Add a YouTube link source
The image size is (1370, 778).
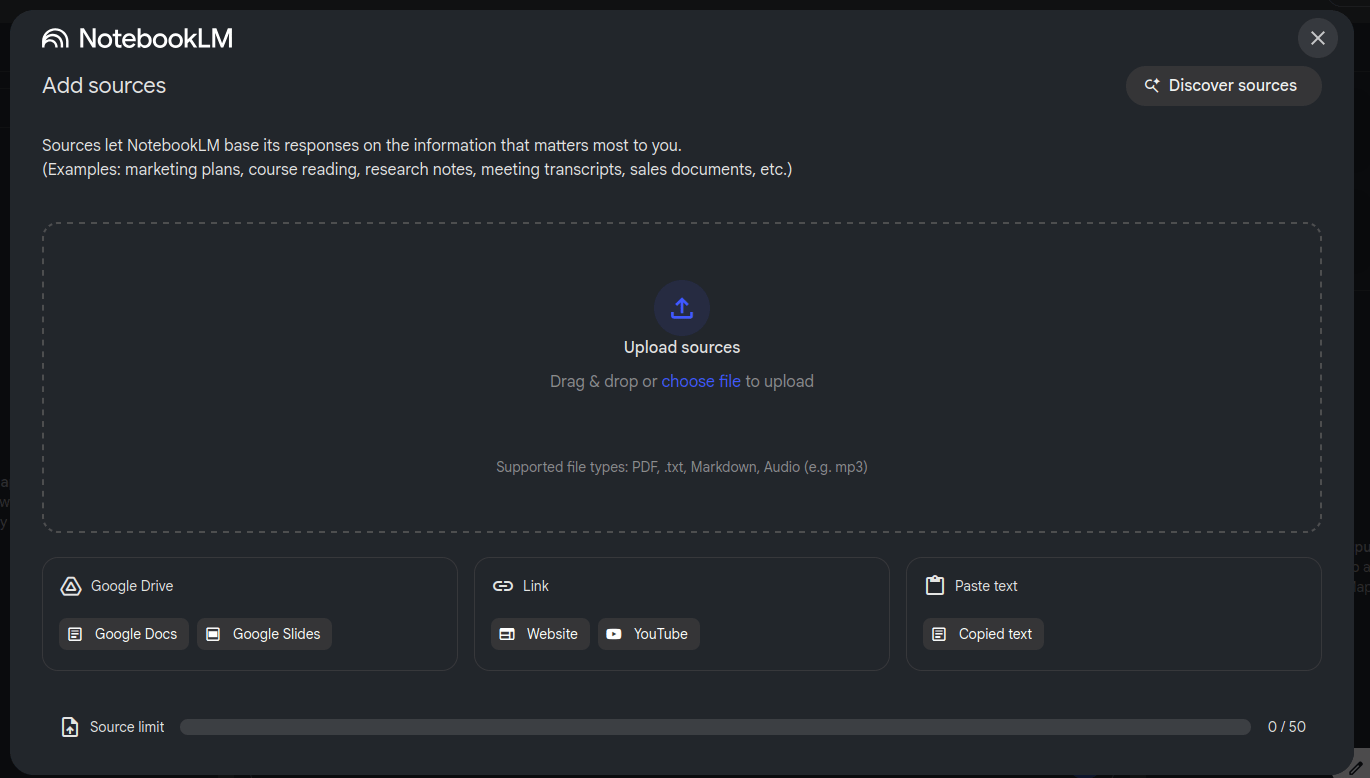point(649,634)
